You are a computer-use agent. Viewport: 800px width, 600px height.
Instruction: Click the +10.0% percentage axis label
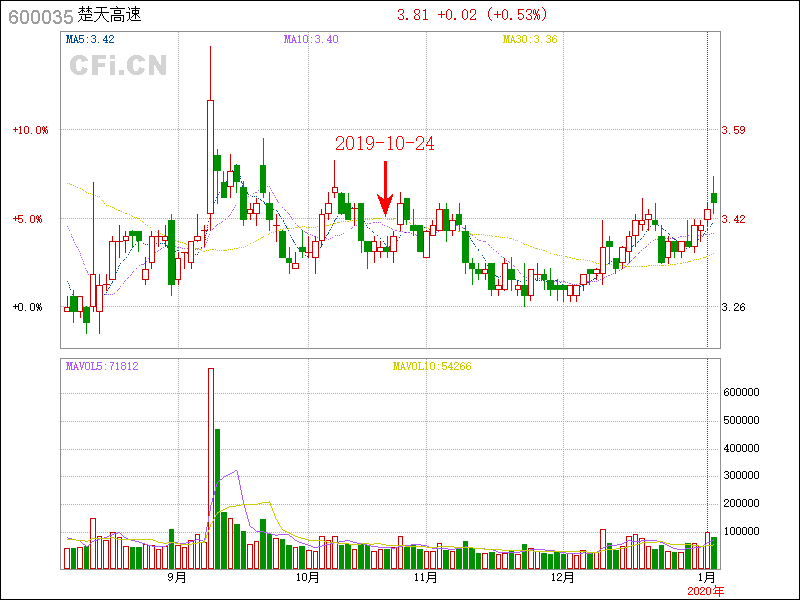pos(29,130)
